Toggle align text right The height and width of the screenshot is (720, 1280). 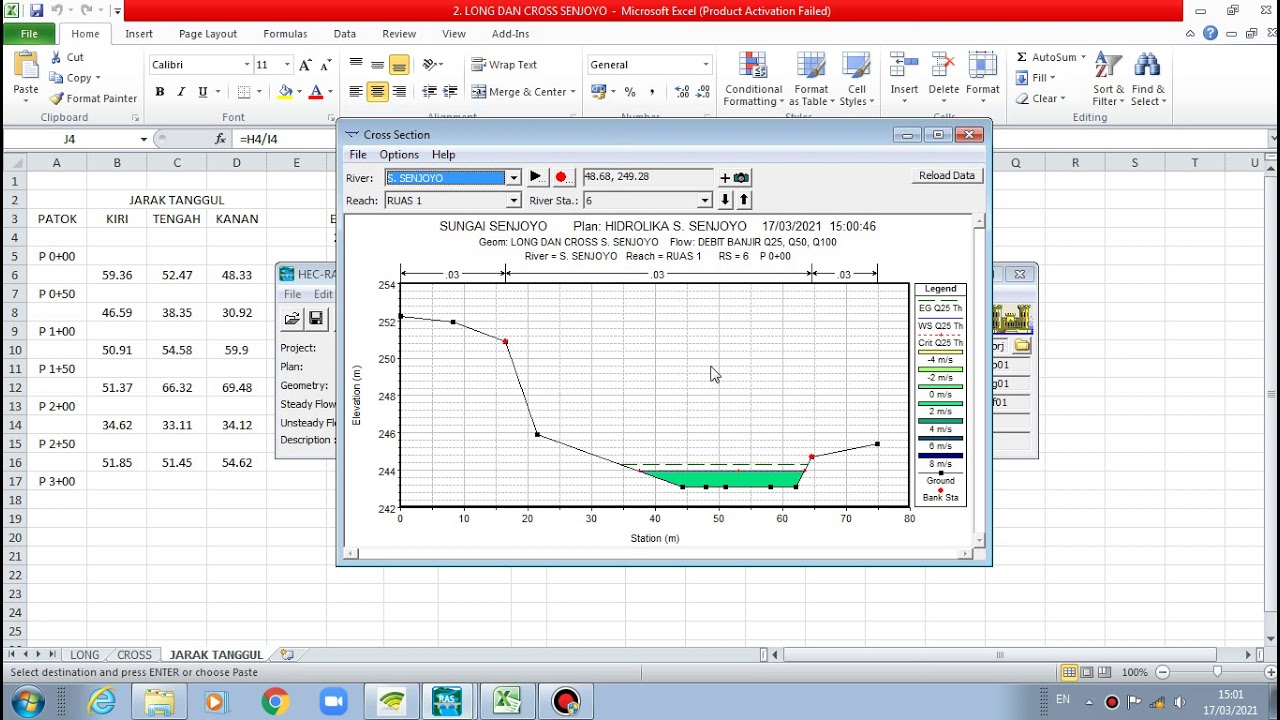click(x=399, y=92)
